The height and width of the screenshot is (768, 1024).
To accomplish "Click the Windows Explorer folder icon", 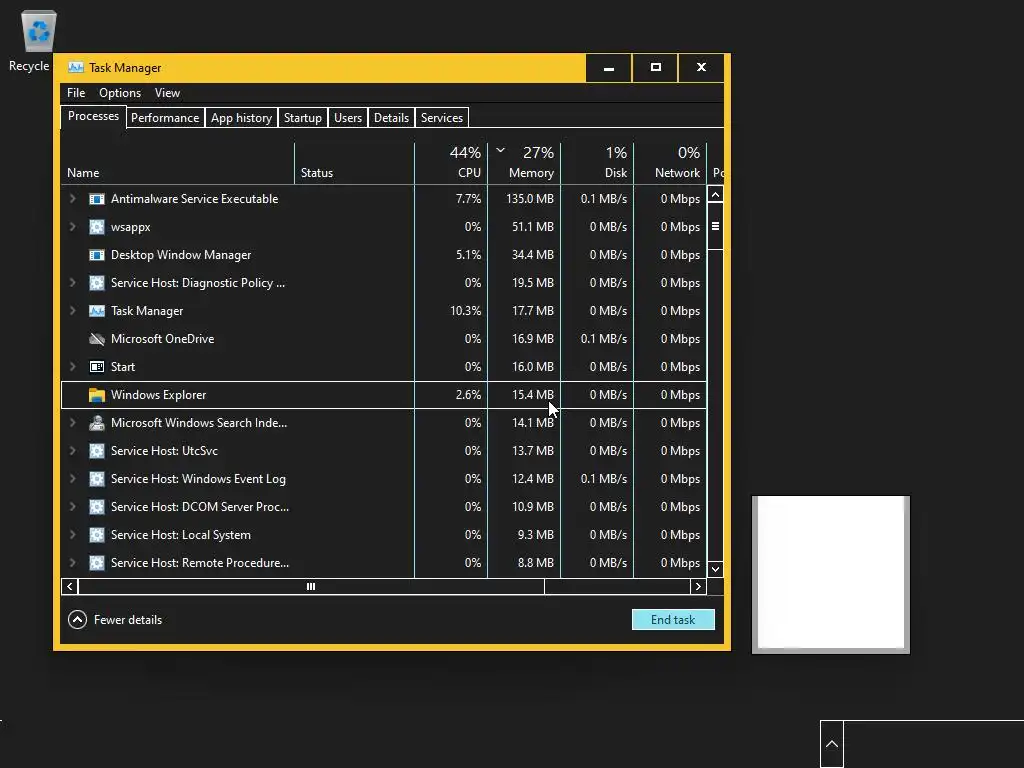I will (97, 394).
